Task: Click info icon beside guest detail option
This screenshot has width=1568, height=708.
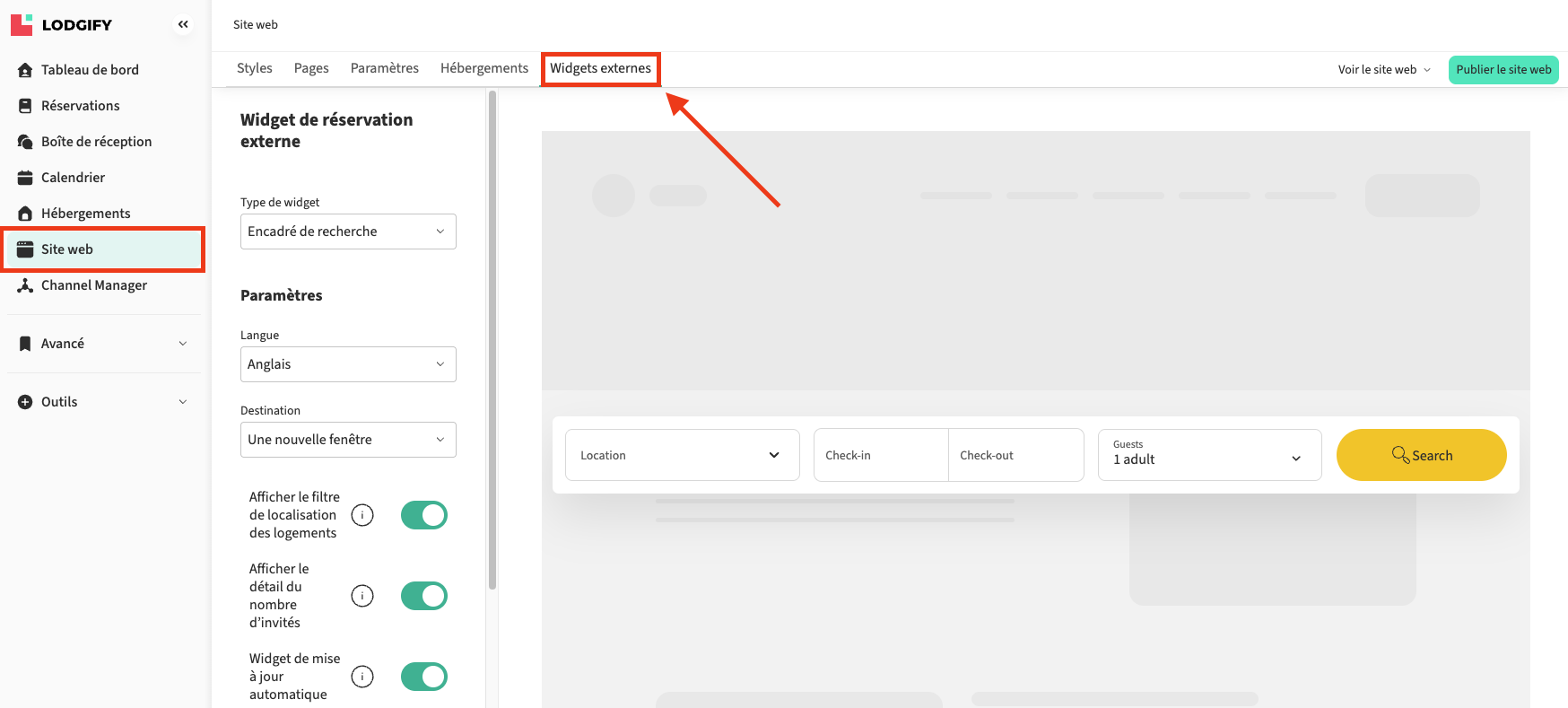Action: coord(362,596)
